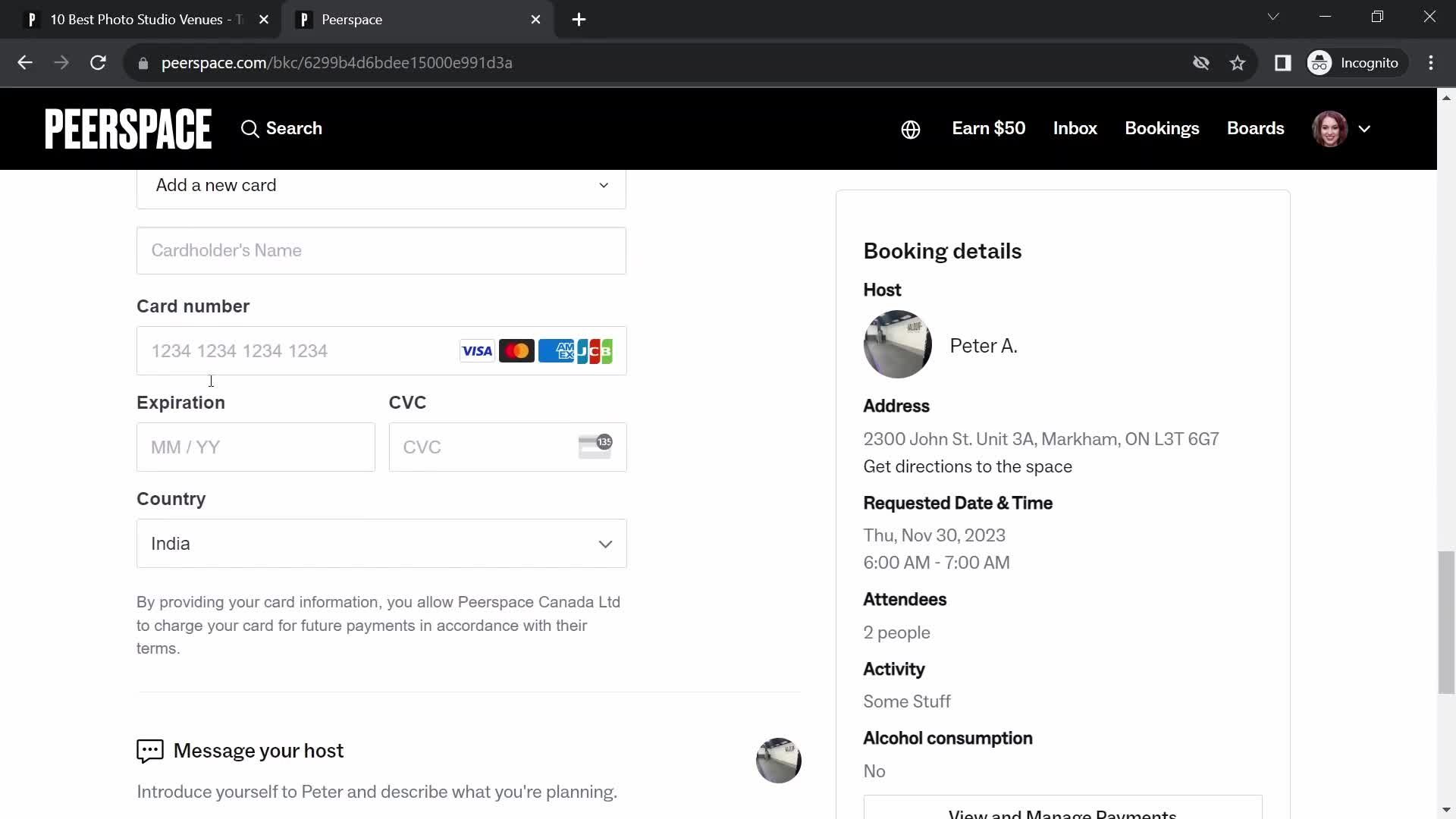Click View and Manage Payments button
Viewport: 1456px width, 819px height.
click(1062, 808)
